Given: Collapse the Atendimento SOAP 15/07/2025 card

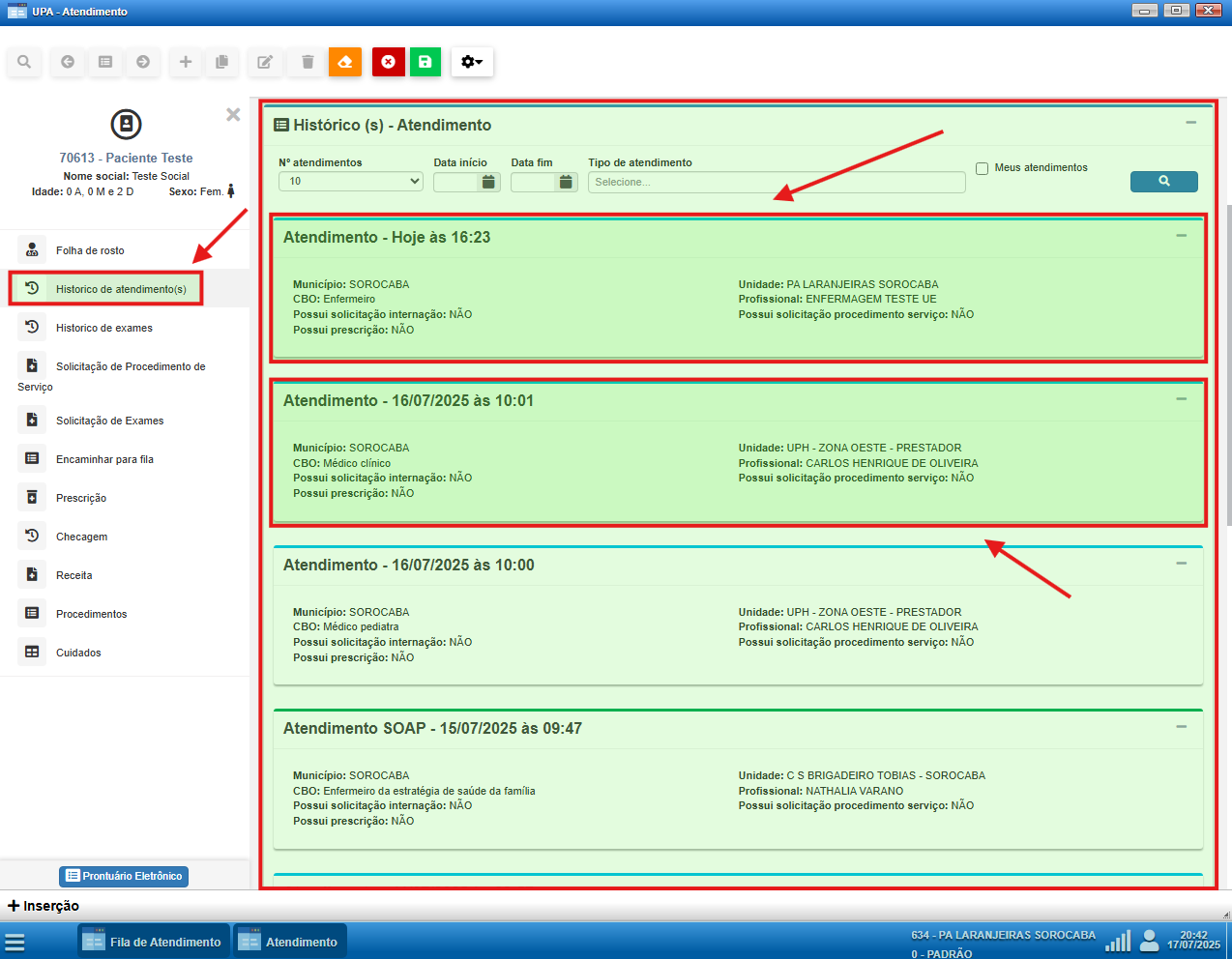Looking at the screenshot, I should 1181,727.
